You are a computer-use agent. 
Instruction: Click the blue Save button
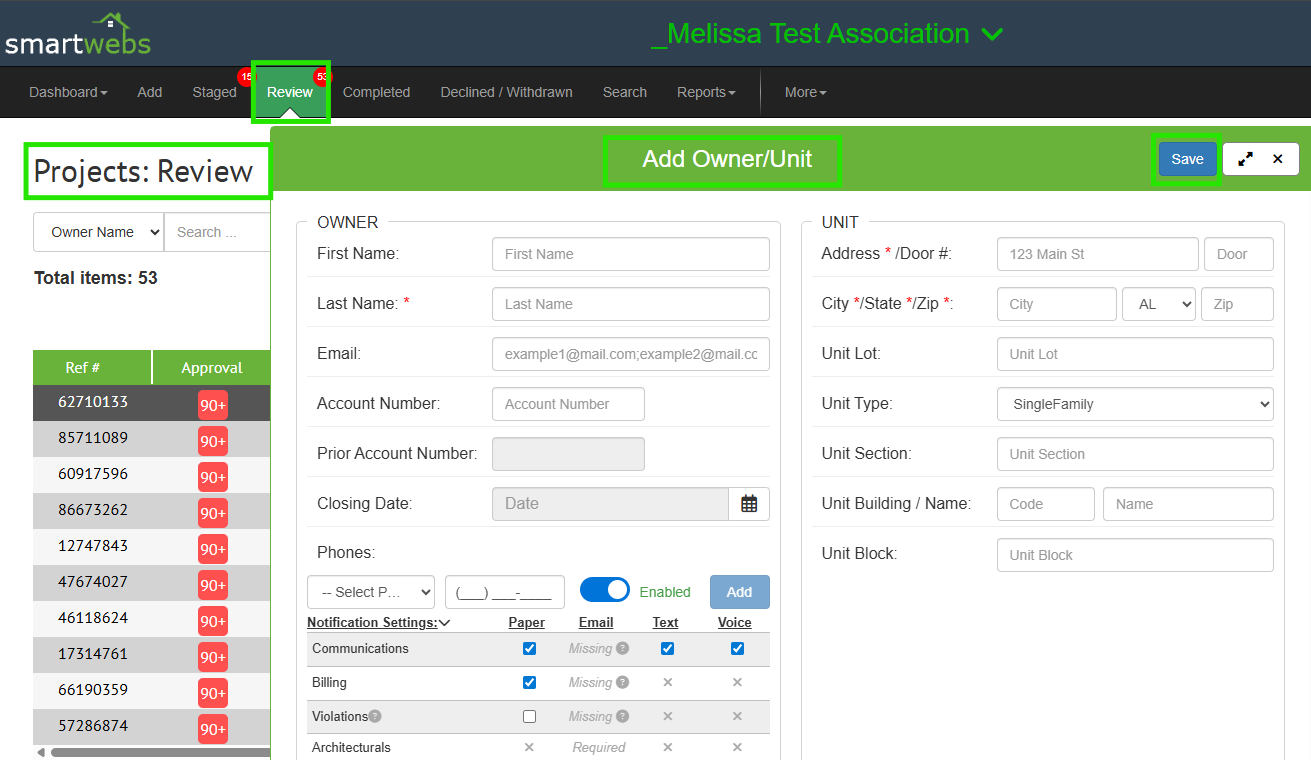(x=1187, y=159)
